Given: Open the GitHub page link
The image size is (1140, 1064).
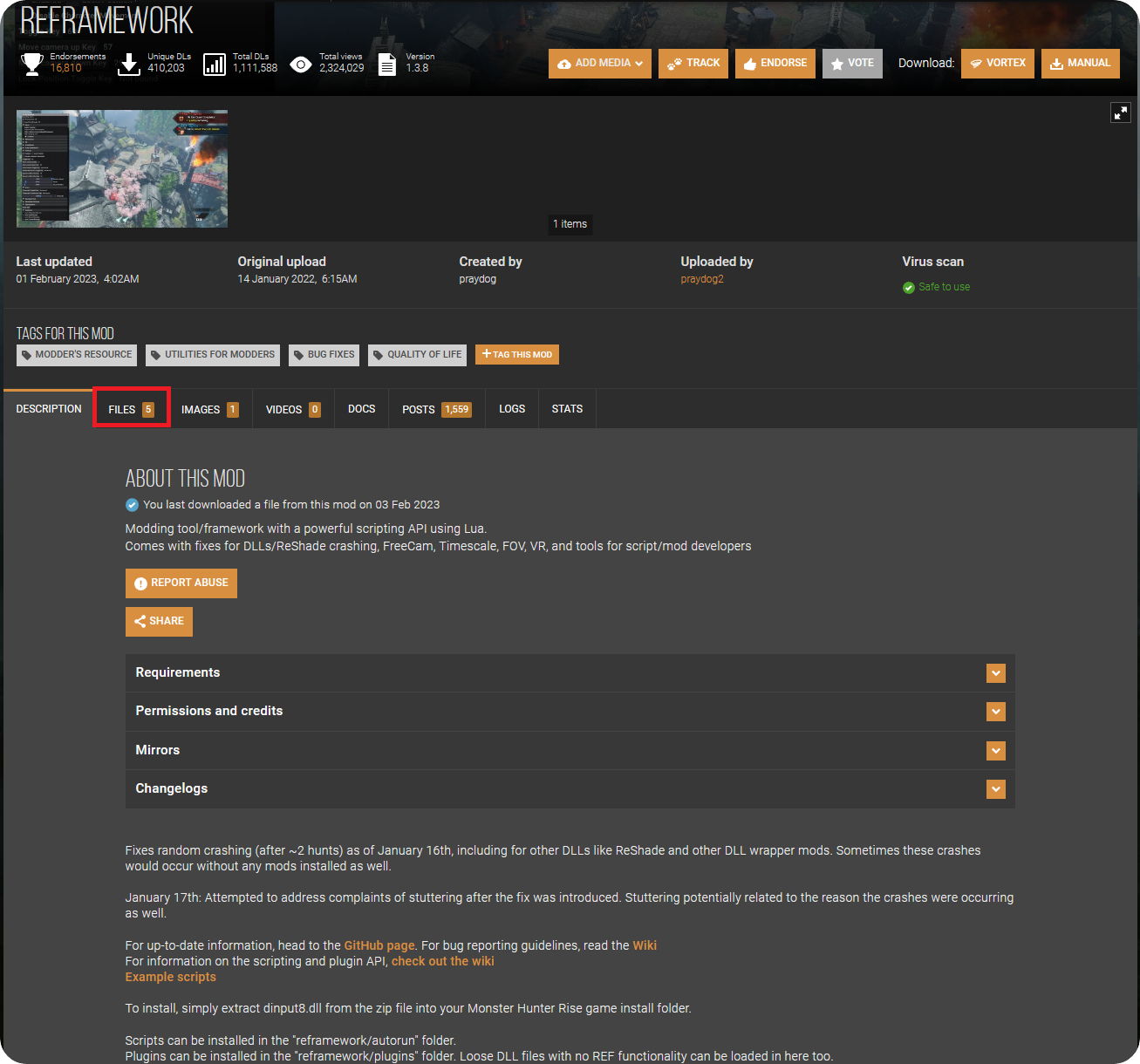Looking at the screenshot, I should [x=379, y=945].
